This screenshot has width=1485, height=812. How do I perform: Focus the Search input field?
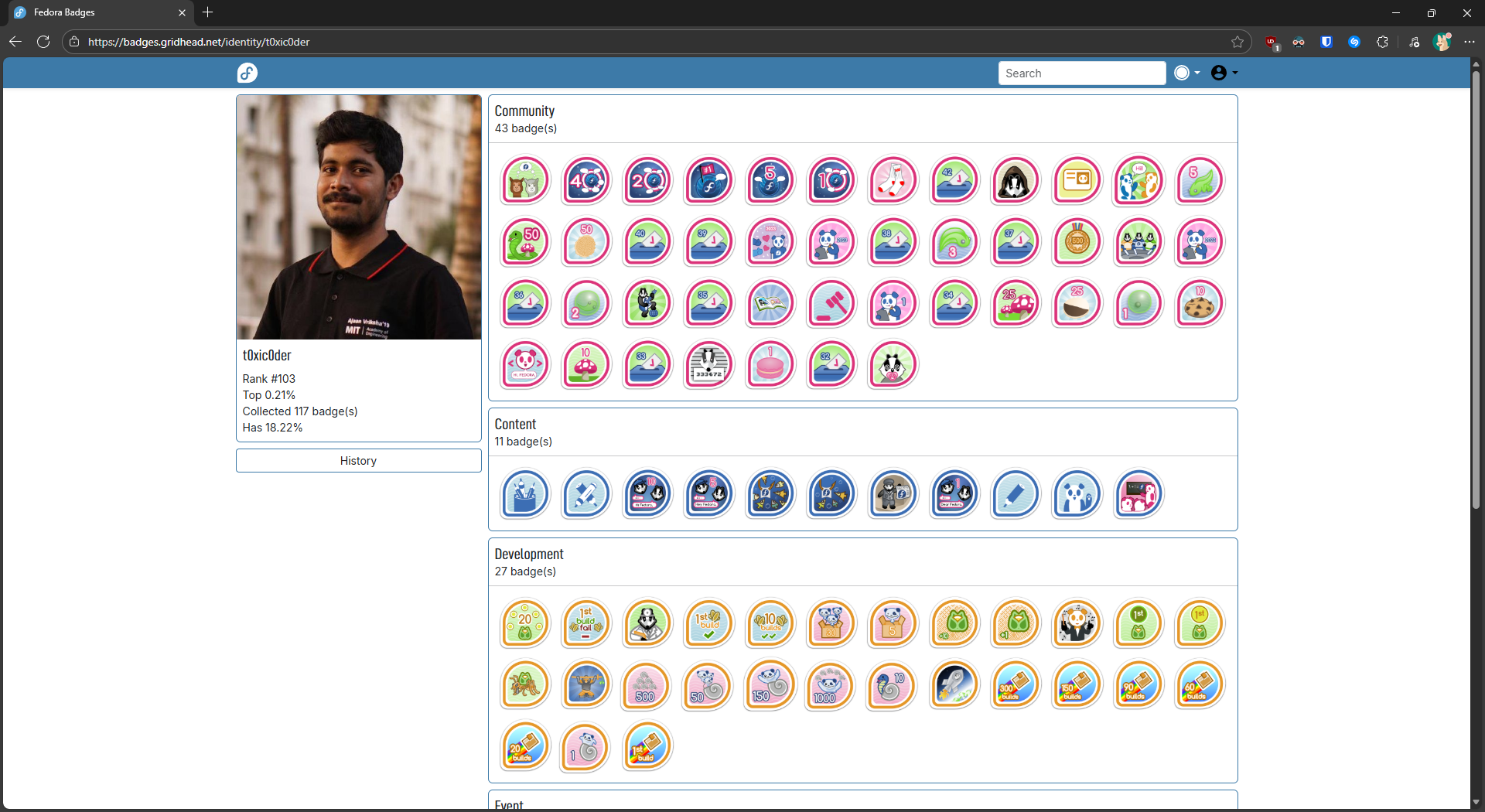pos(1081,73)
